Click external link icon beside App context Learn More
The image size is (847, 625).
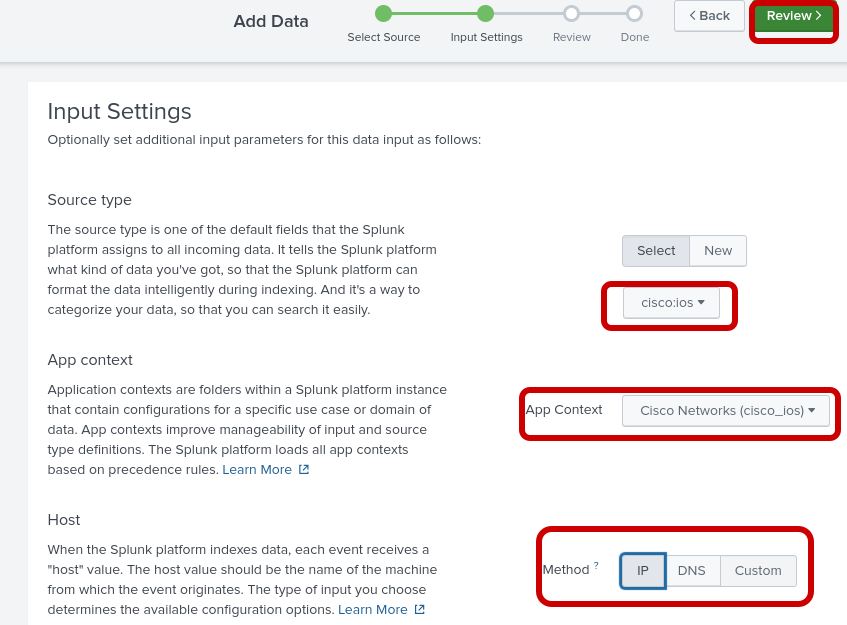[x=304, y=470]
